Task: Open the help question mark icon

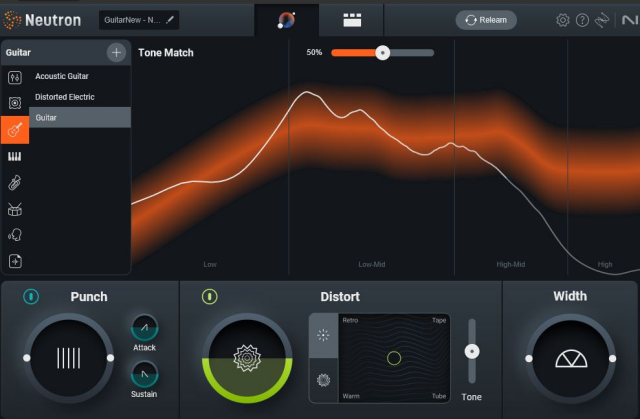Action: point(582,20)
